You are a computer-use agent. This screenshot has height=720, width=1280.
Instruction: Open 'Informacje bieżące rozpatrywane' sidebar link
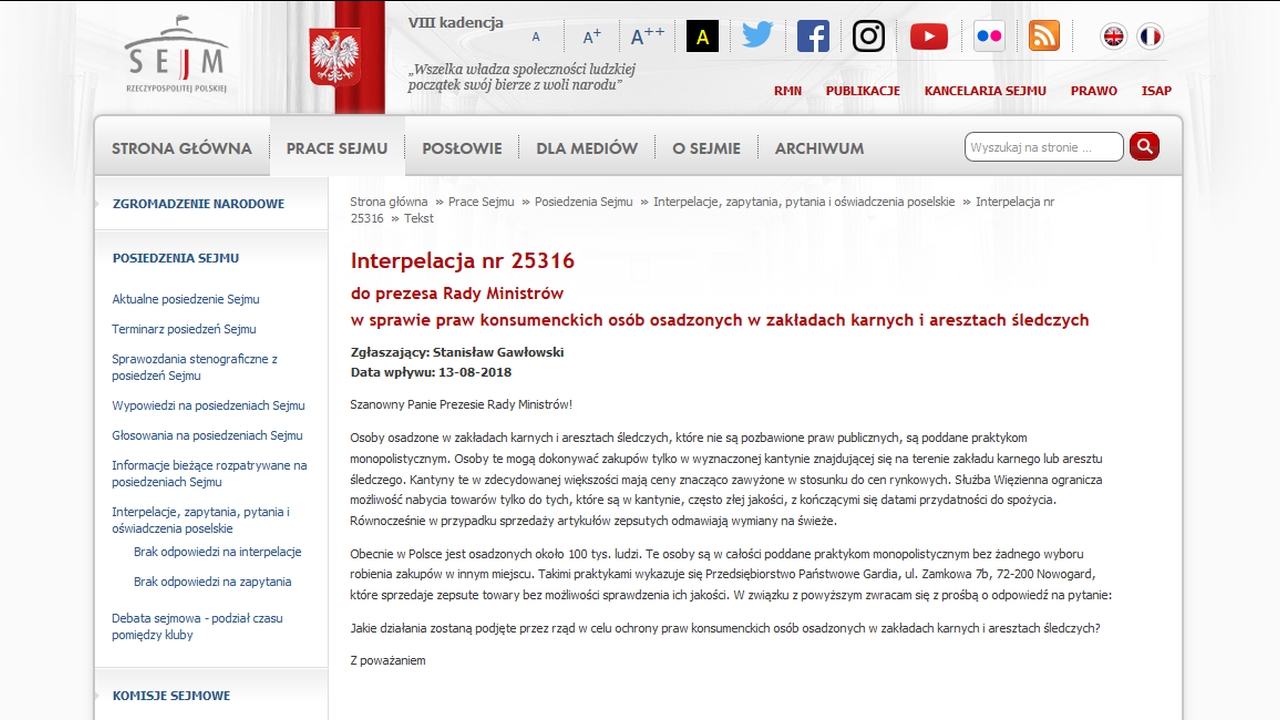click(x=209, y=474)
